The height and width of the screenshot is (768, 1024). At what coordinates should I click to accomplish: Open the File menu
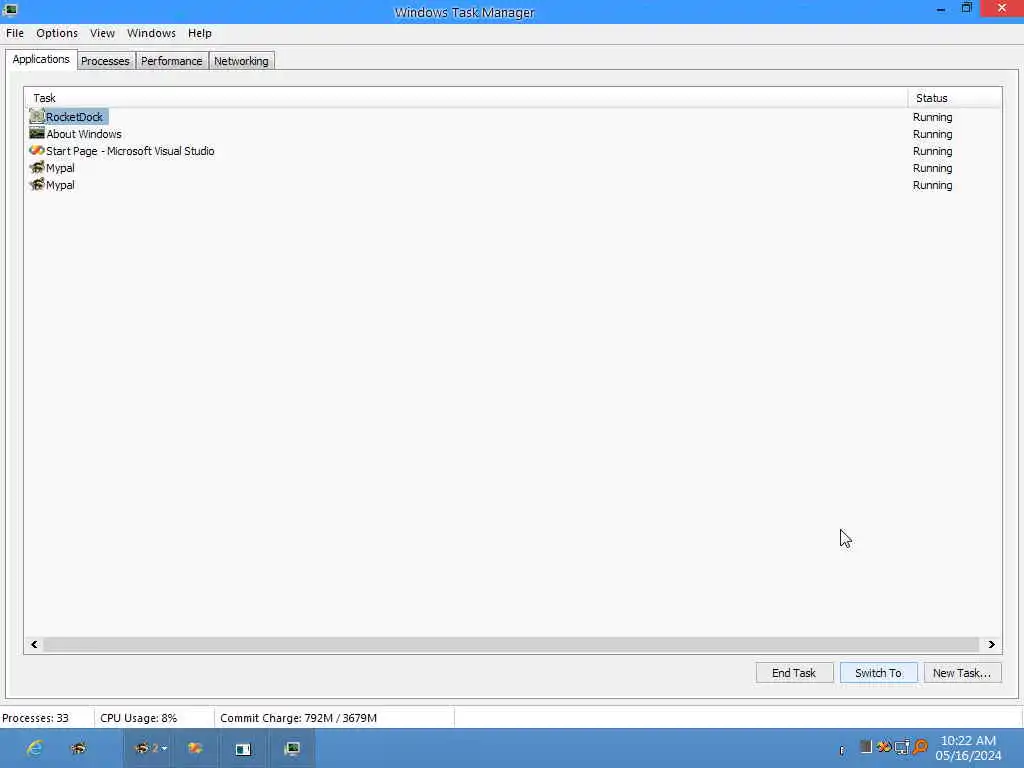(15, 33)
